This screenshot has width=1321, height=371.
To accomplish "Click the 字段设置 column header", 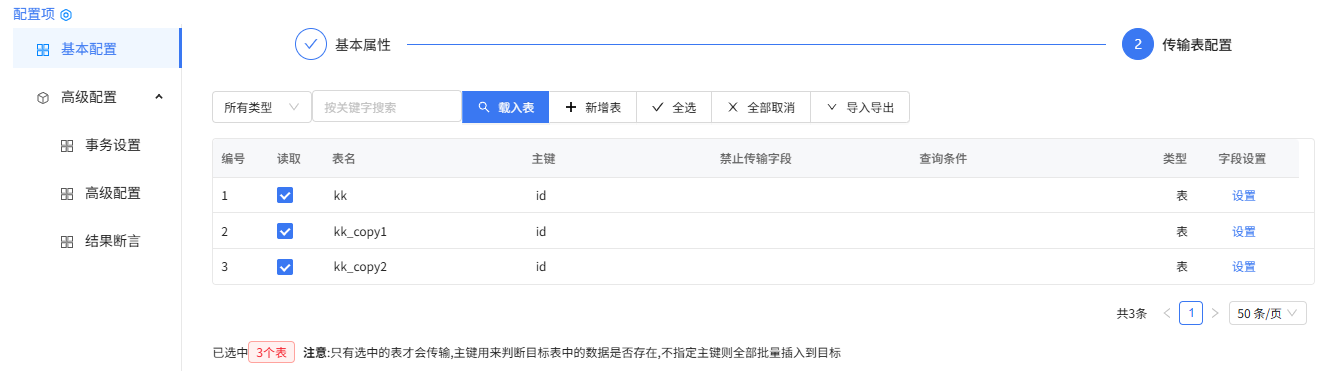I will point(1242,159).
